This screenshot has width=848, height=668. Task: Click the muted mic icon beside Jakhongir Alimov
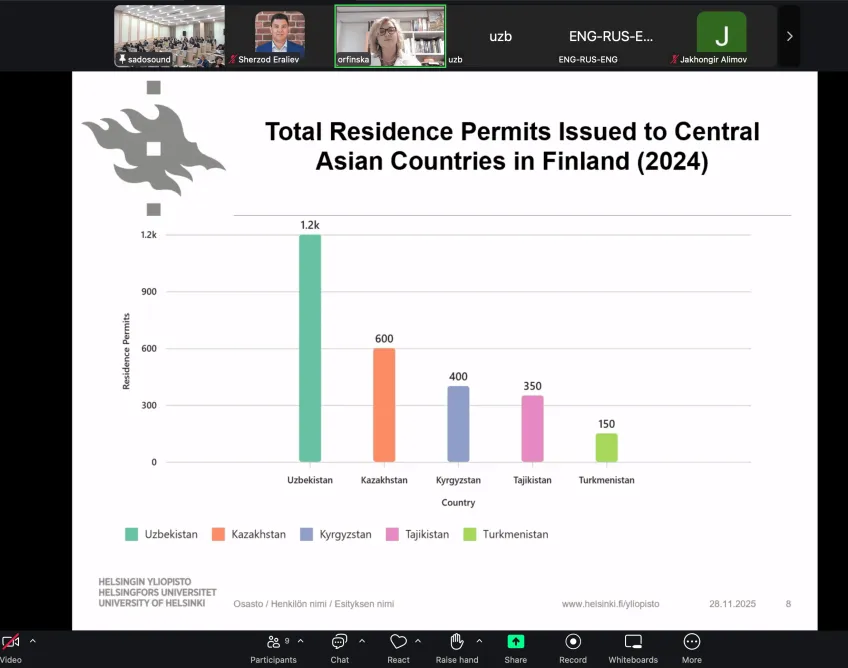point(674,59)
